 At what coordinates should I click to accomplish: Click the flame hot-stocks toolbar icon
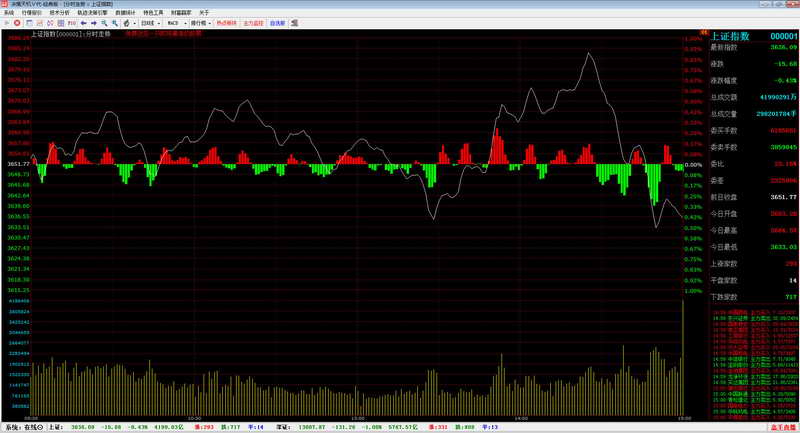127,23
